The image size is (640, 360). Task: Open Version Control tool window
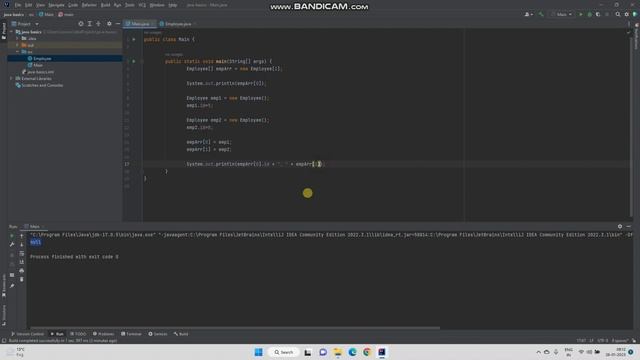[x=27, y=334]
